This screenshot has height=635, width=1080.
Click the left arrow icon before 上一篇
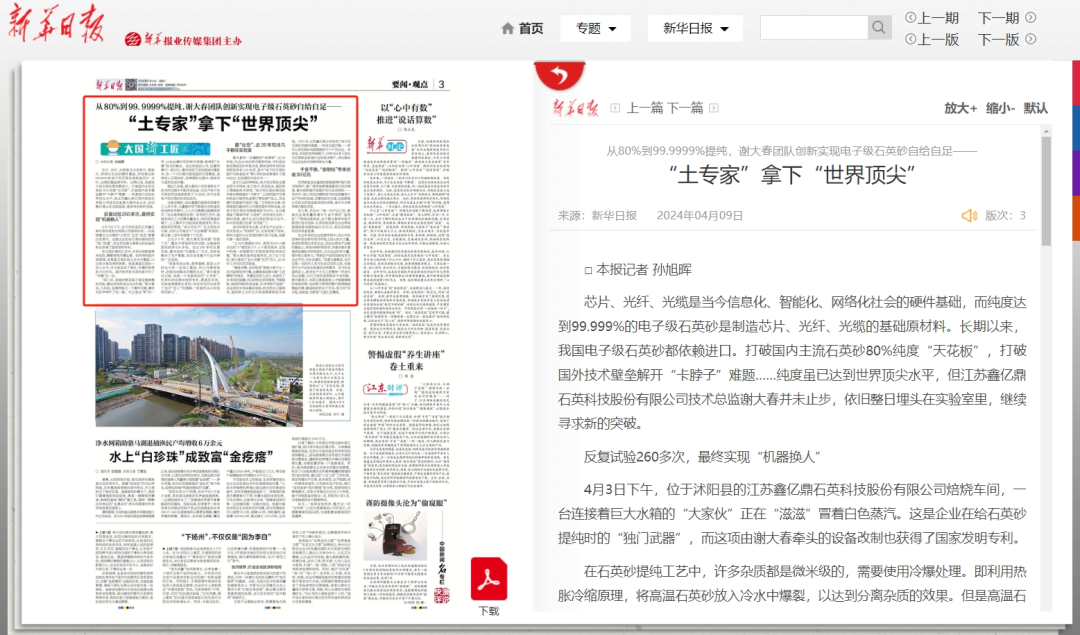[615, 108]
